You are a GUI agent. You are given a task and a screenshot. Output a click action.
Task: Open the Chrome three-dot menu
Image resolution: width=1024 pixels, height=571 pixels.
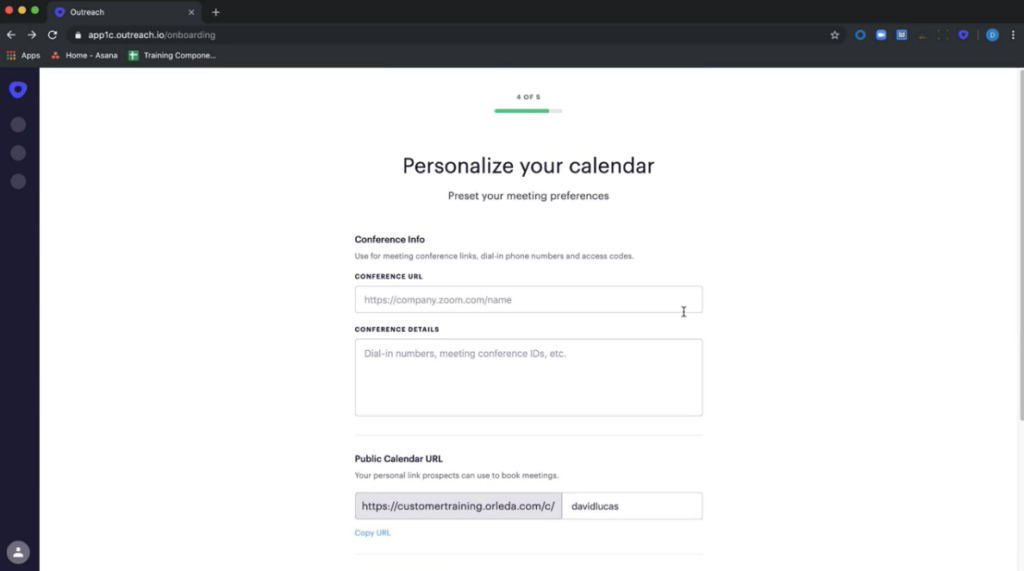(1013, 35)
